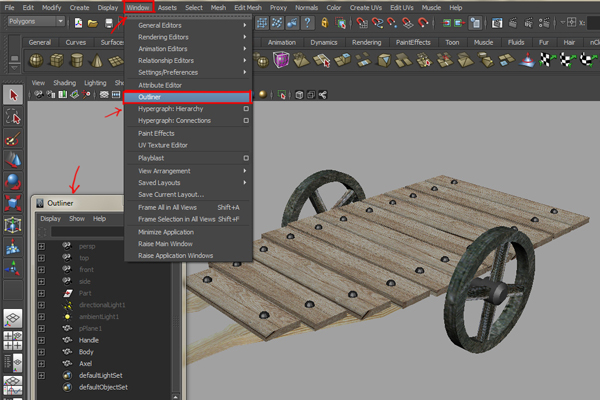Select the Scale tool cube icon
The width and height of the screenshot is (600, 400).
[x=13, y=203]
